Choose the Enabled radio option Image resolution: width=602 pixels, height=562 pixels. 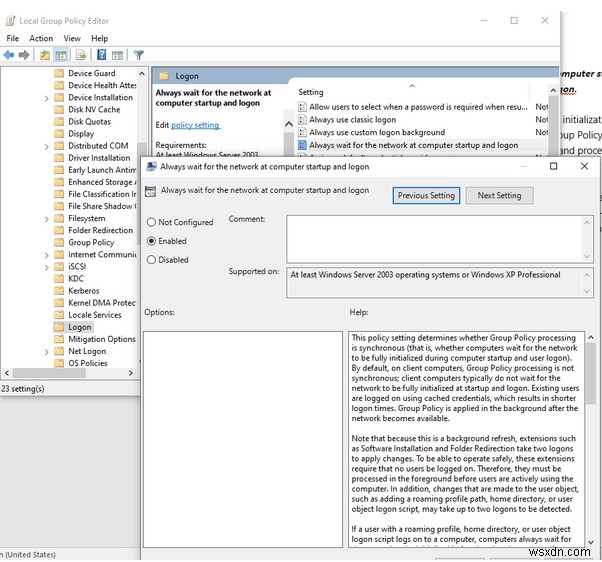tap(152, 241)
